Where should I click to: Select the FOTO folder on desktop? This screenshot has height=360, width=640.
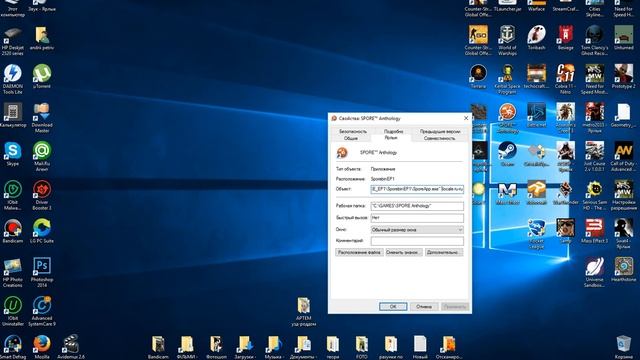pyautogui.click(x=361, y=347)
